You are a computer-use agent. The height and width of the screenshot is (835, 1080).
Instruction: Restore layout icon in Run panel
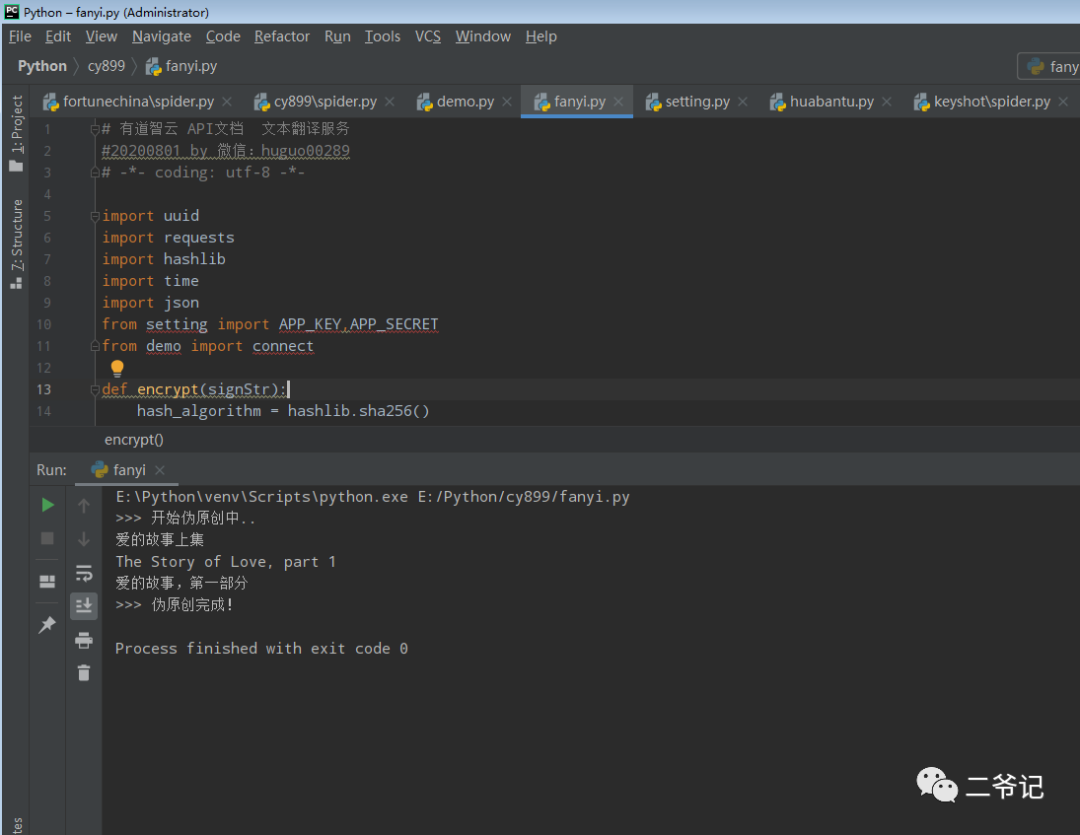tap(48, 581)
